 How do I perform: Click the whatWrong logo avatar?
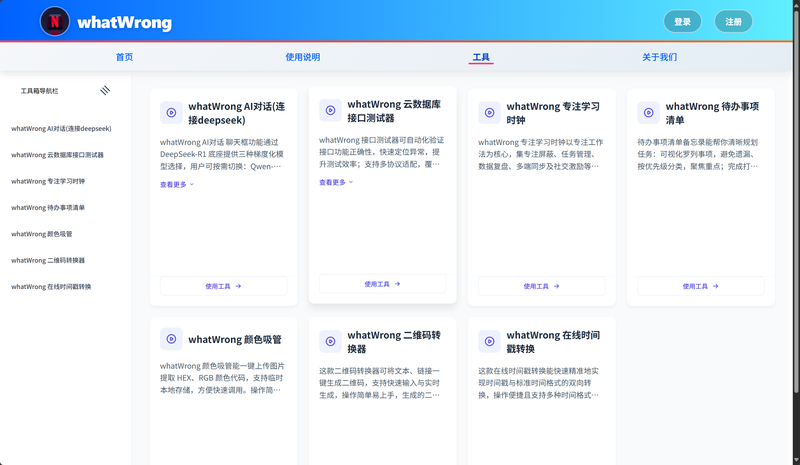[55, 21]
